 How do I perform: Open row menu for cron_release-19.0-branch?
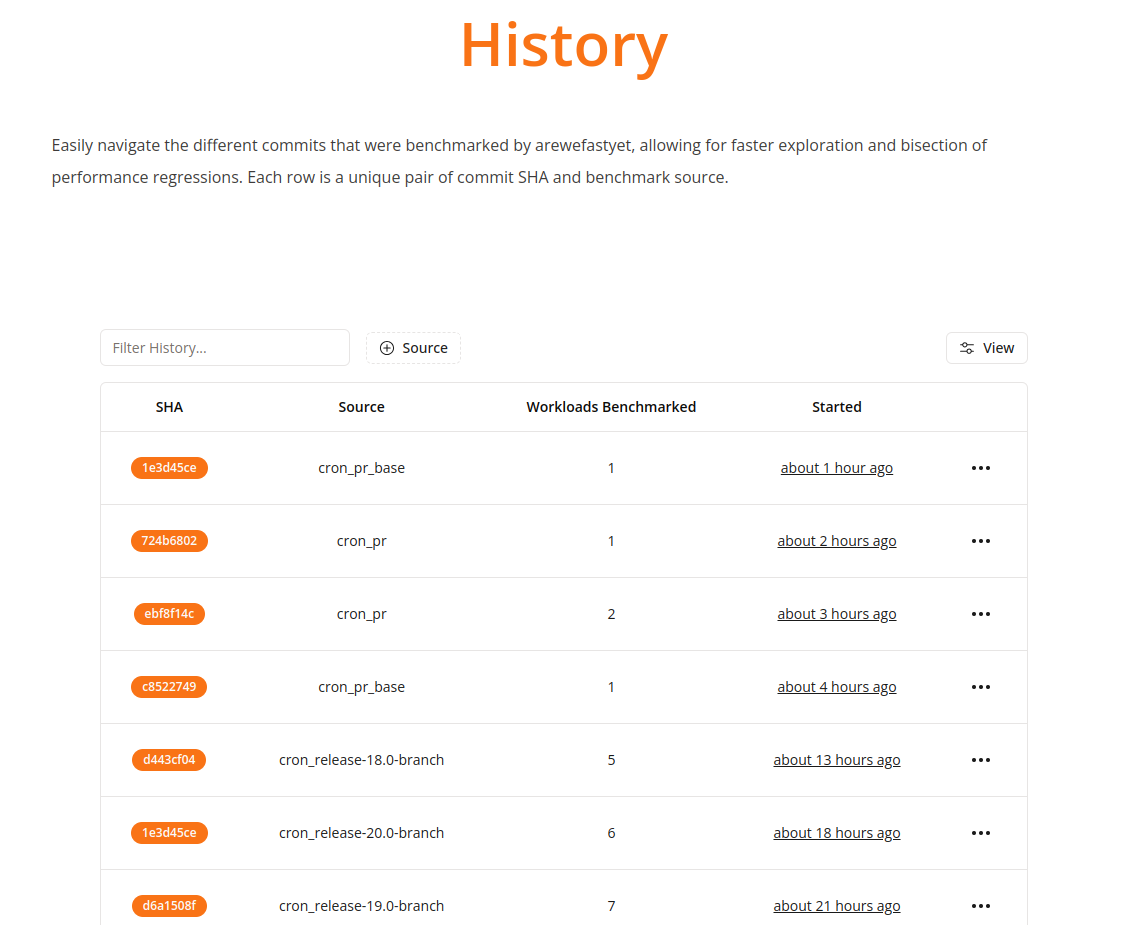click(980, 906)
